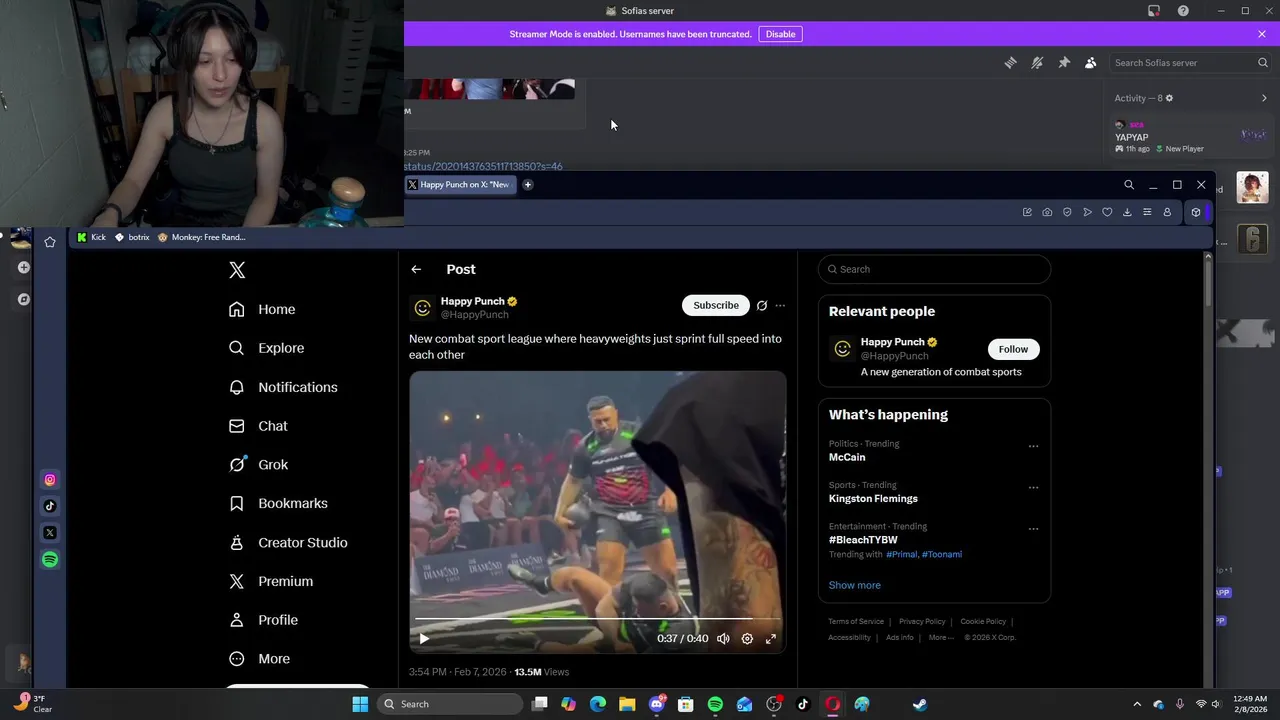Open Spotify in browser sidebar
Screen dimensions: 1280x720
click(x=50, y=560)
